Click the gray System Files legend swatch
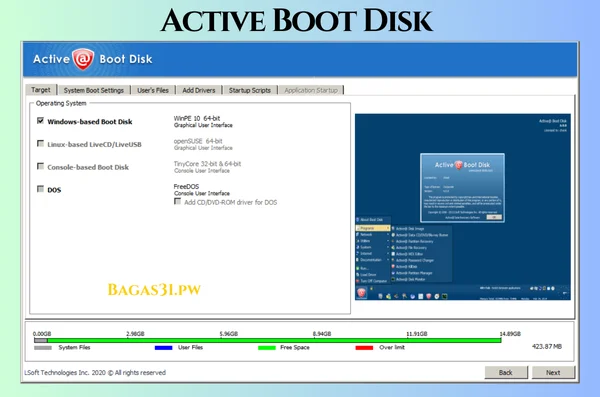Image resolution: width=600 pixels, height=397 pixels. pyautogui.click(x=43, y=348)
